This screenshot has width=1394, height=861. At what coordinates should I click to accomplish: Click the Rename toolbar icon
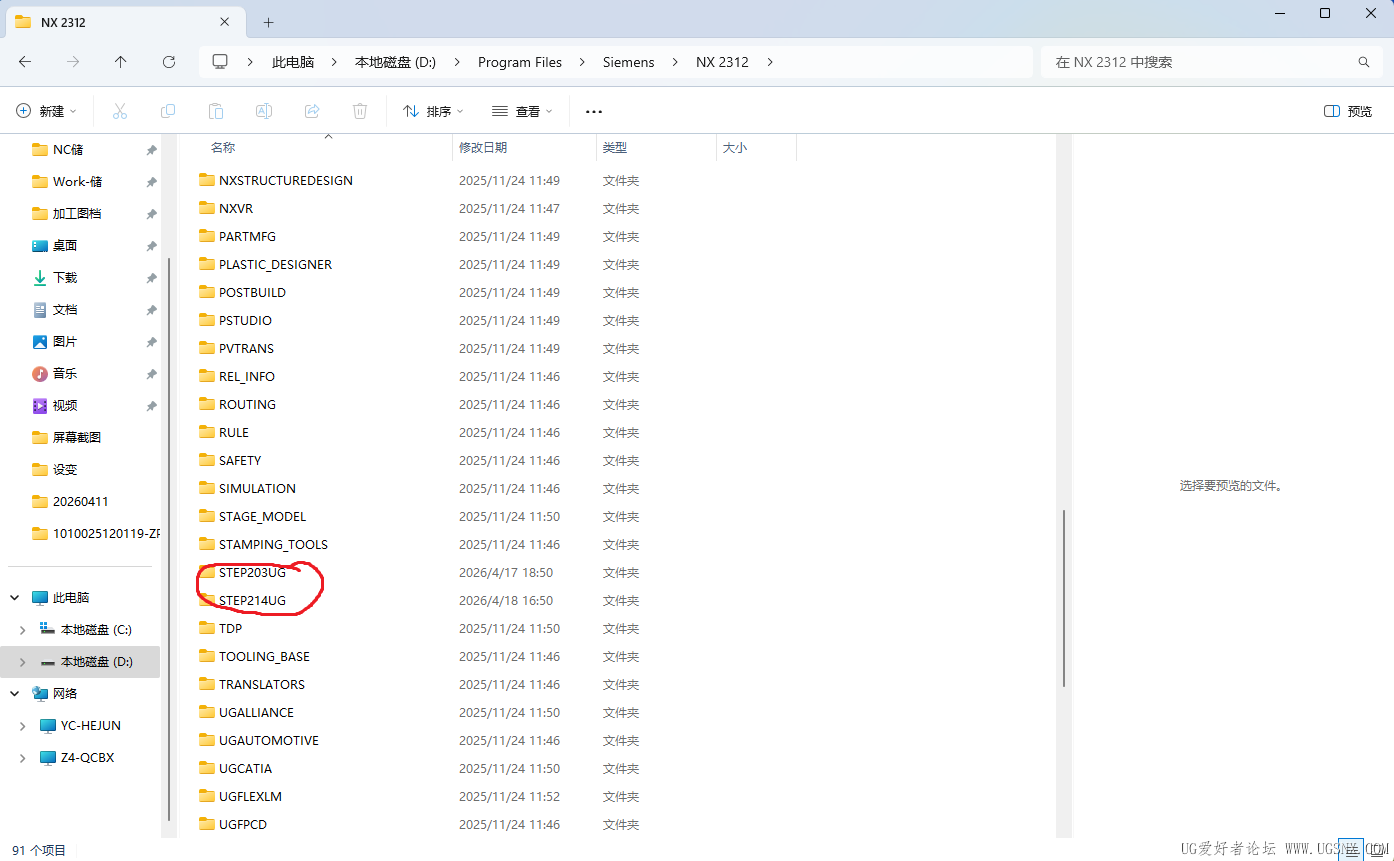pyautogui.click(x=264, y=111)
